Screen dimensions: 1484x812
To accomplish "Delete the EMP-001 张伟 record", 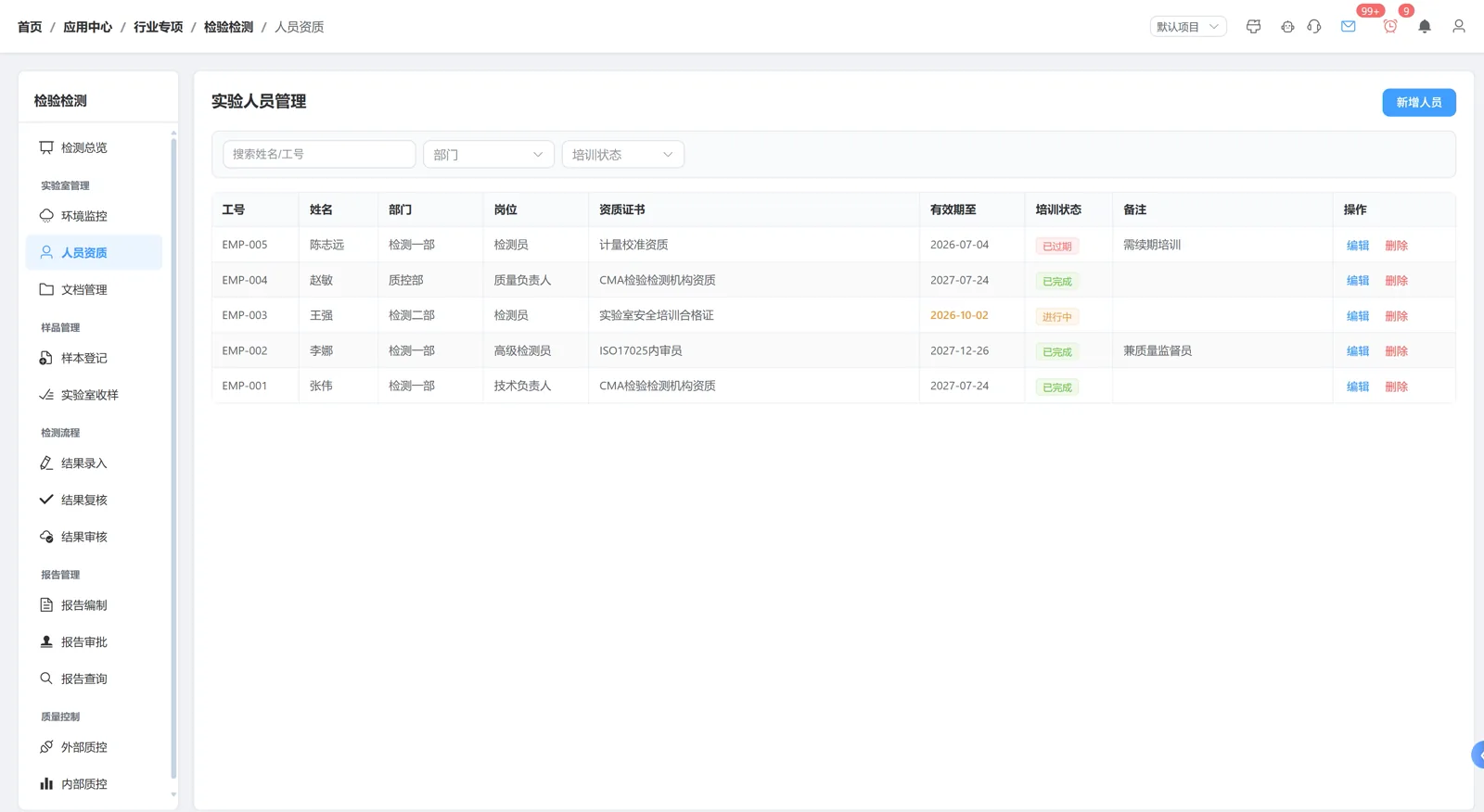I will tap(1397, 387).
